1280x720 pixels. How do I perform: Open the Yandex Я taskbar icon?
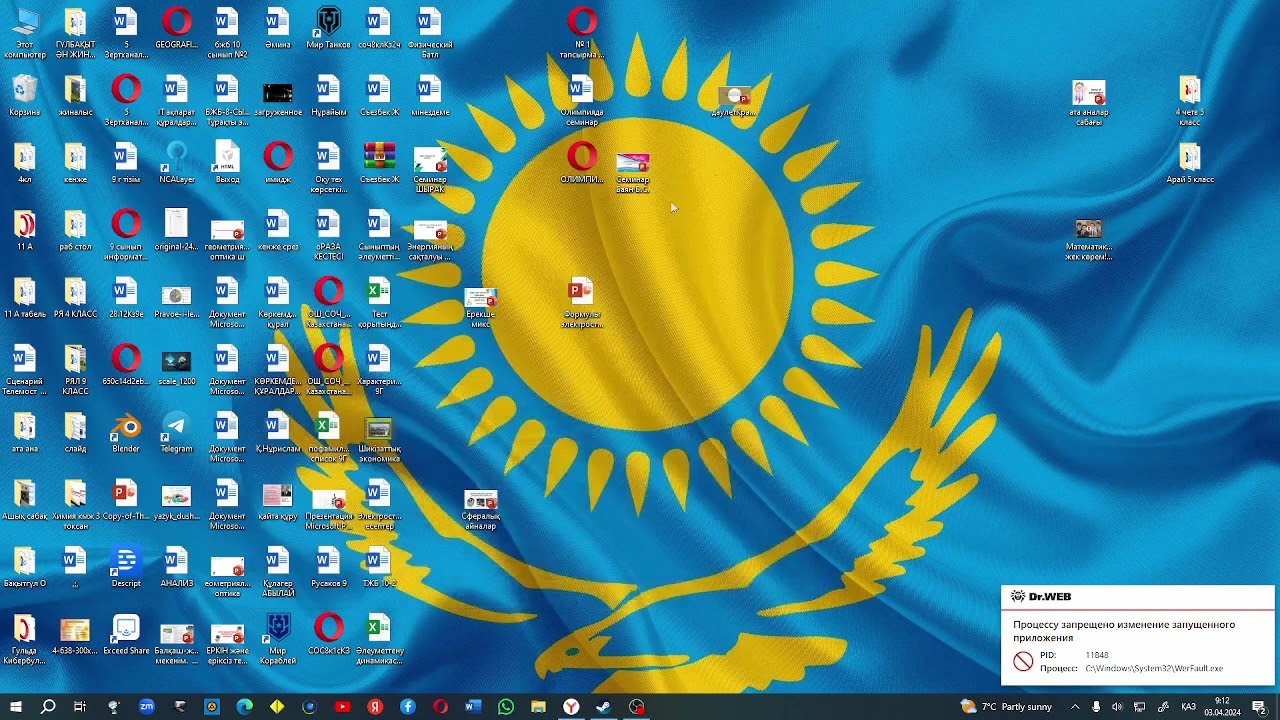tap(375, 707)
